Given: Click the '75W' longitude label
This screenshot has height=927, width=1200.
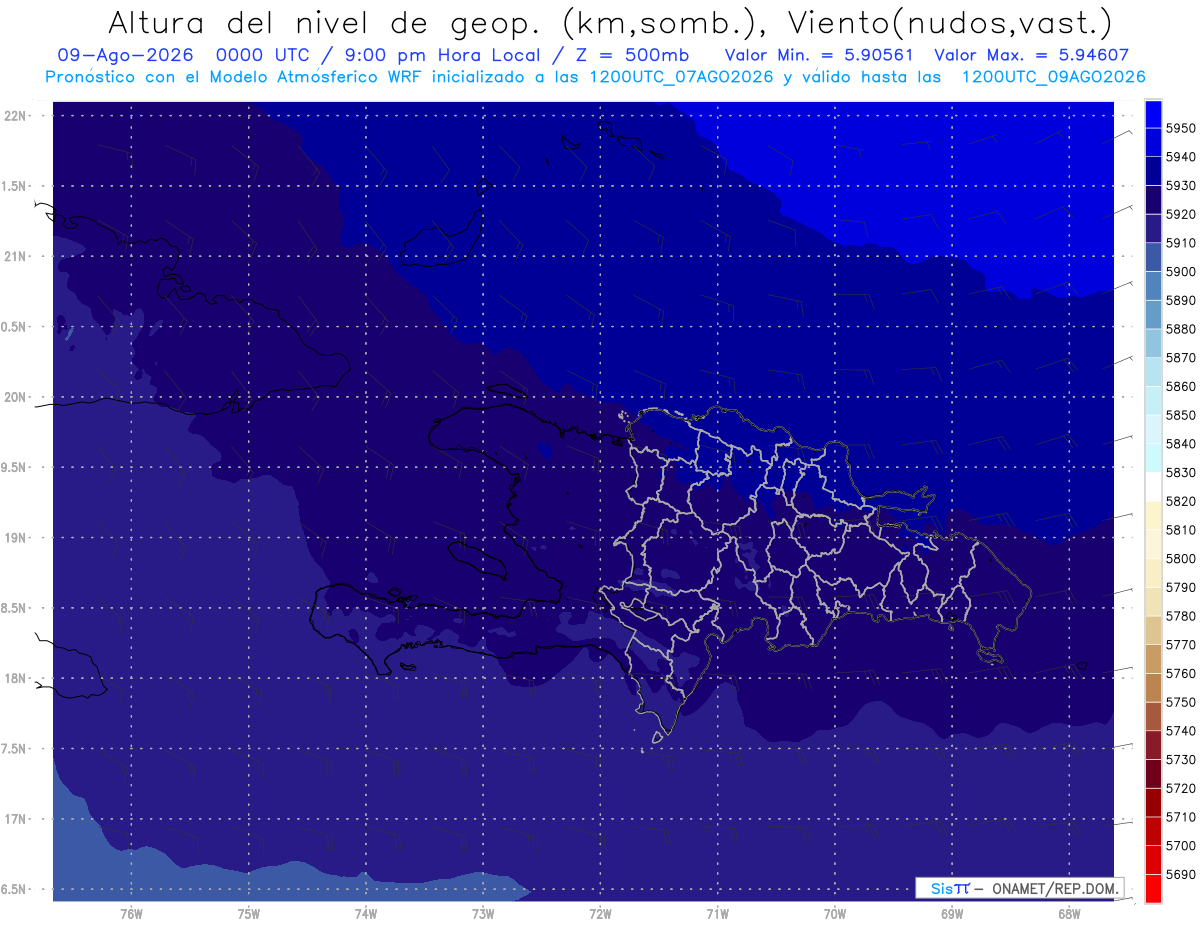Looking at the screenshot, I should pos(249,913).
